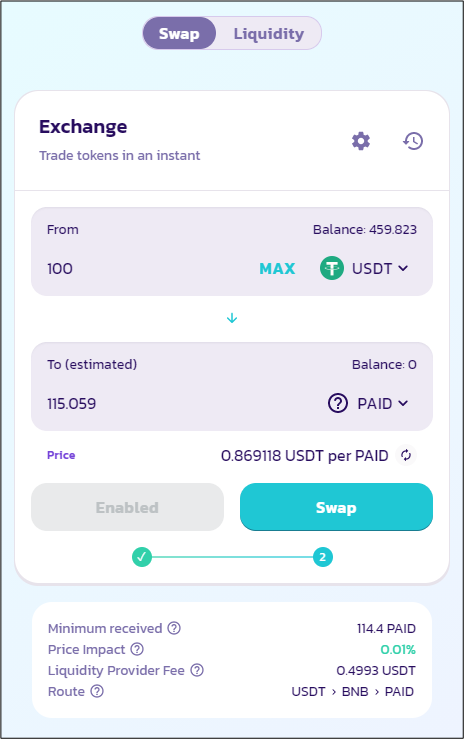Click Liquidity Provider Fee help icon
This screenshot has width=464, height=739.
click(x=197, y=670)
